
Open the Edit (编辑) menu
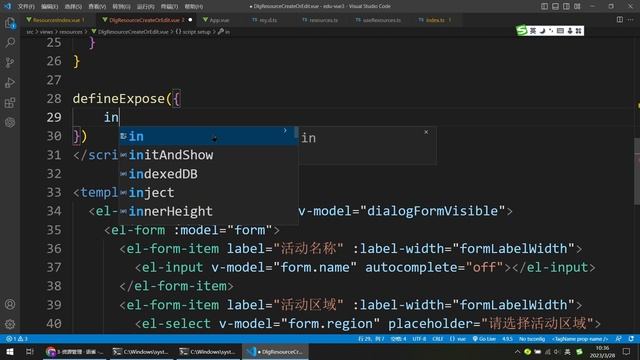click(49, 7)
